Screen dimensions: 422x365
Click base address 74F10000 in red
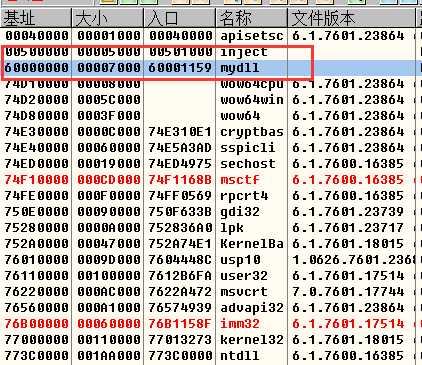coord(37,180)
